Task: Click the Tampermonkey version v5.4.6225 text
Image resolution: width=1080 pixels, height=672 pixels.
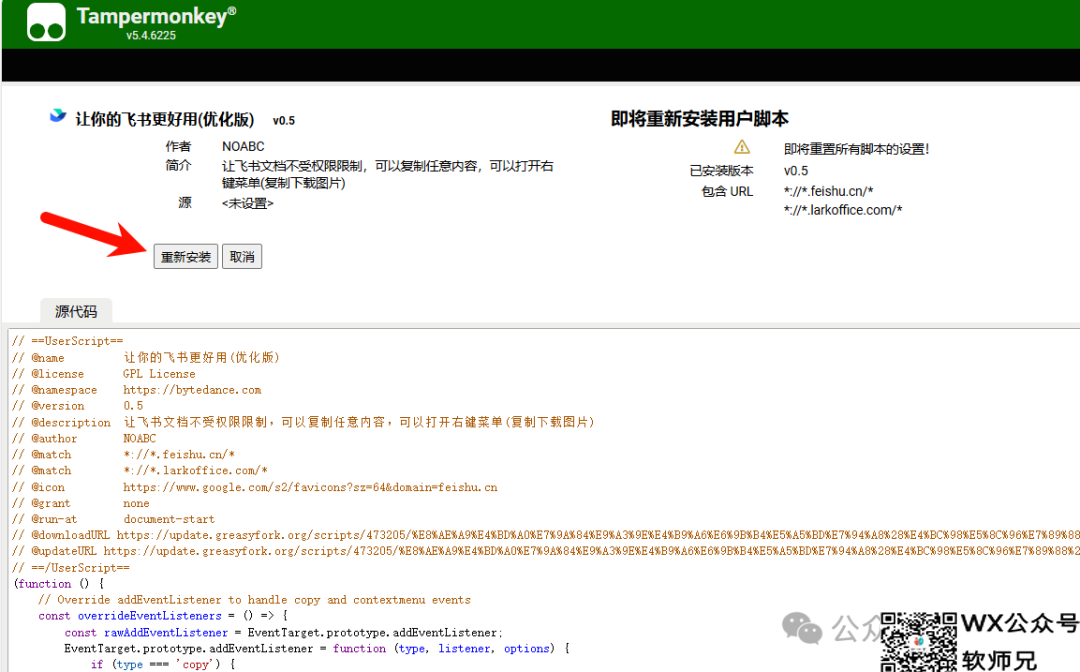Action: pyautogui.click(x=151, y=35)
